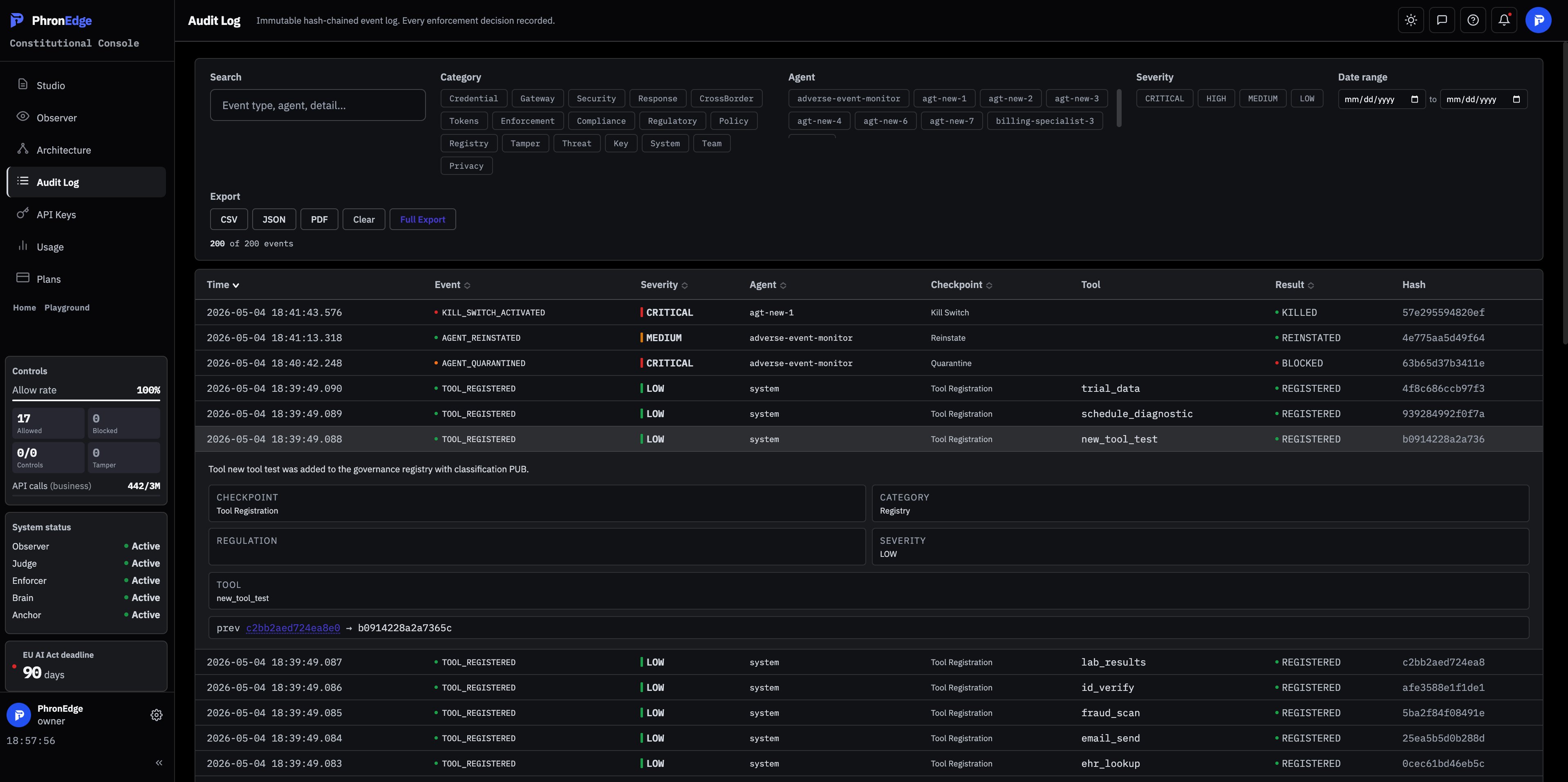
Task: Filter by agt-new-1 agent
Action: pos(944,98)
